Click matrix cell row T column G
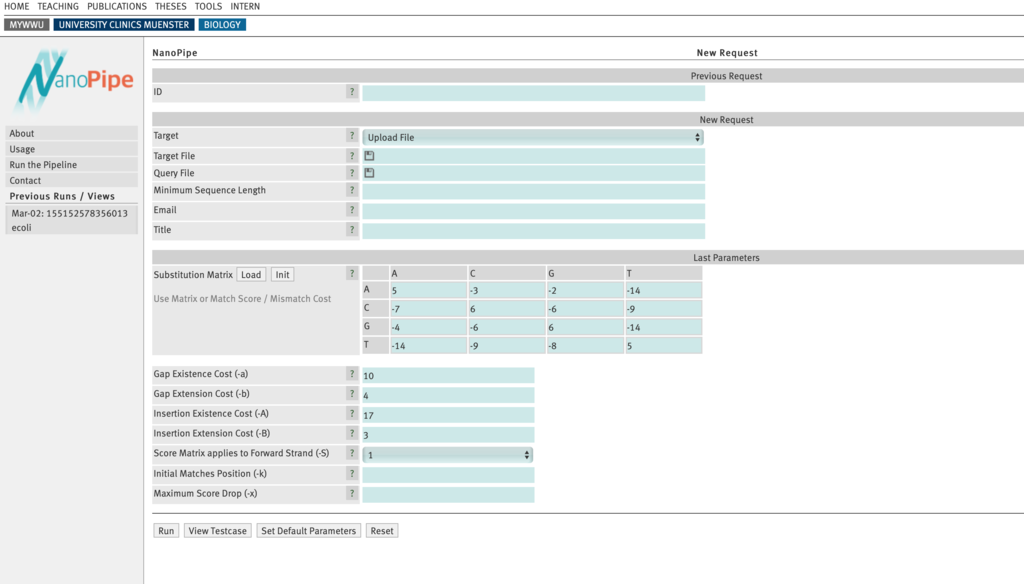 (x=585, y=346)
